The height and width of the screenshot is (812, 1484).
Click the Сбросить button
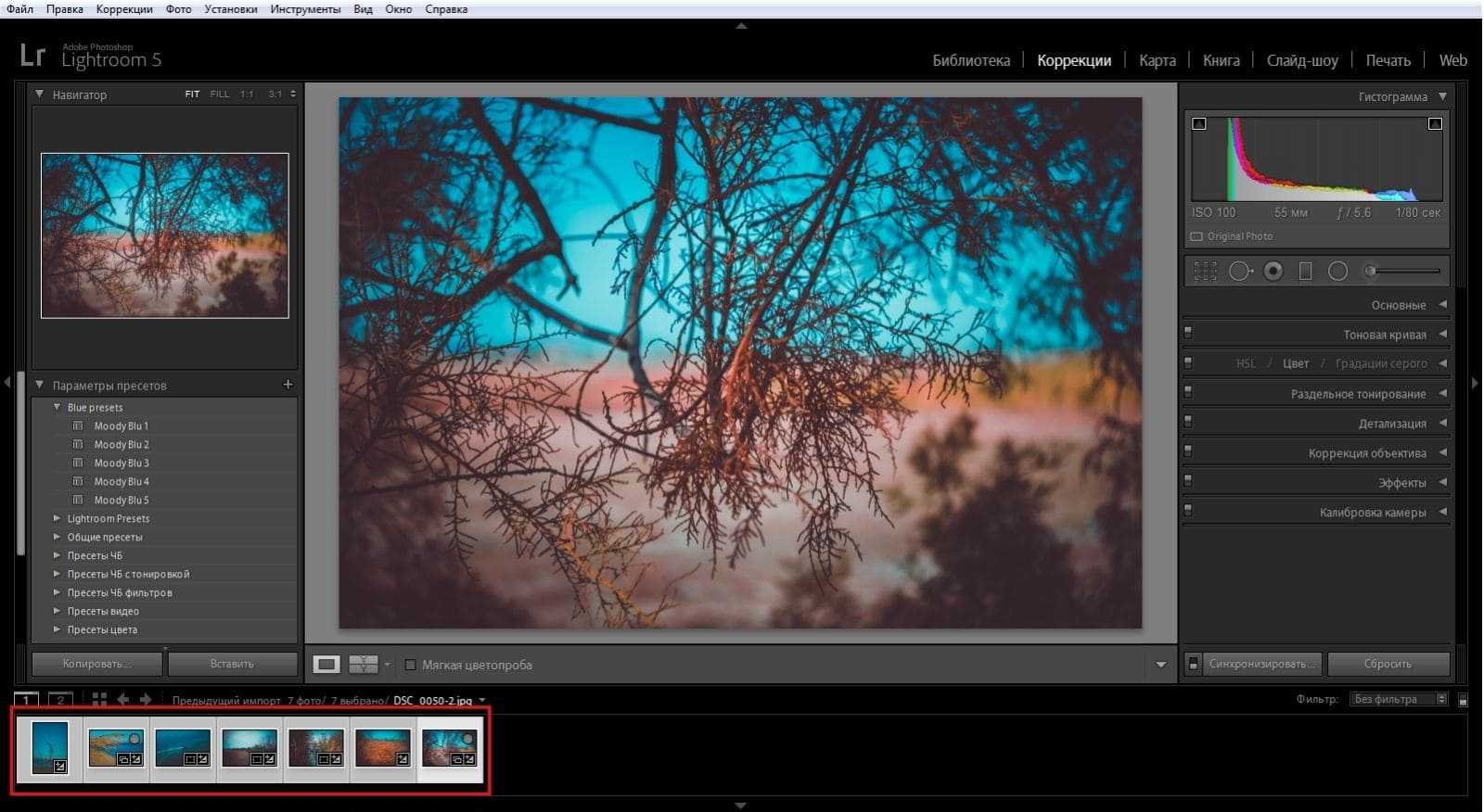(1388, 664)
